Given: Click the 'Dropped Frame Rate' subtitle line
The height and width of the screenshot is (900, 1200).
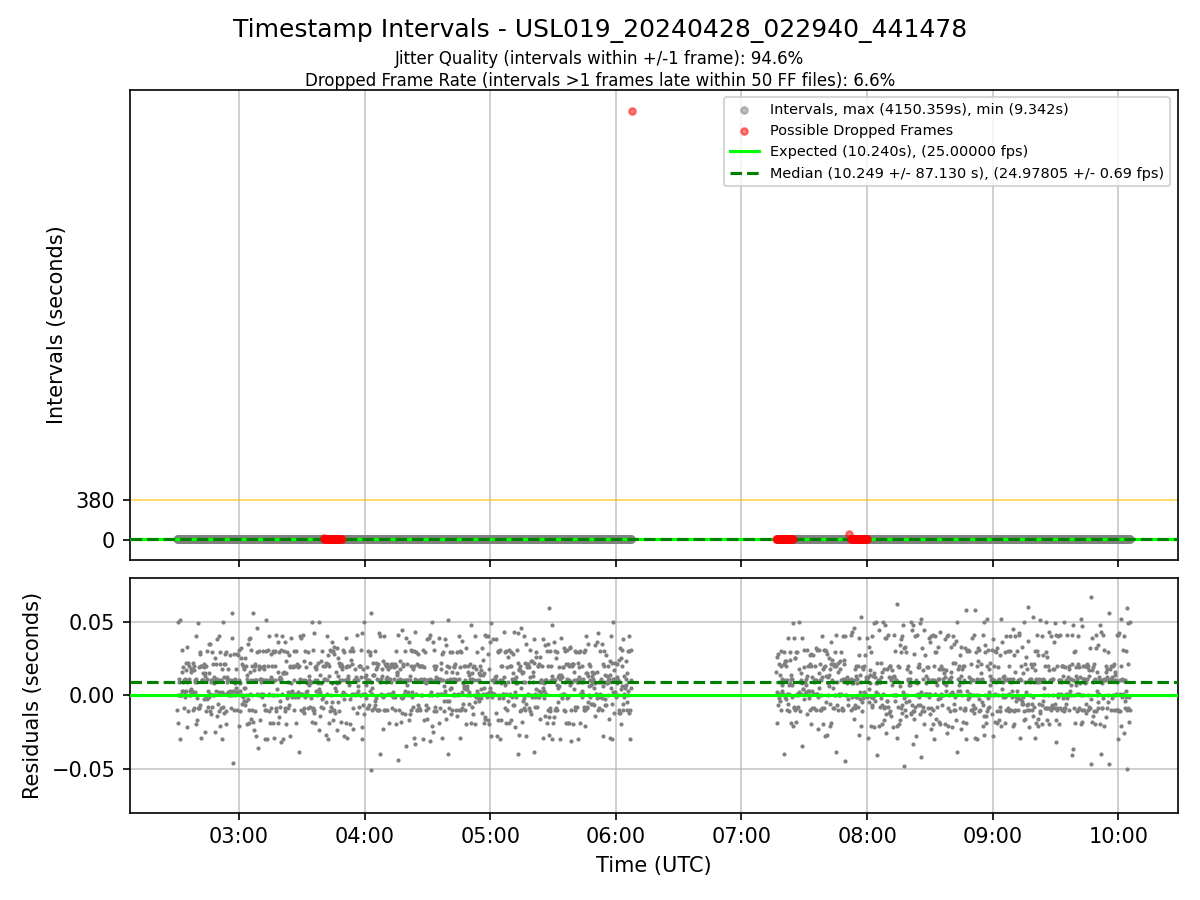Looking at the screenshot, I should pyautogui.click(x=600, y=80).
